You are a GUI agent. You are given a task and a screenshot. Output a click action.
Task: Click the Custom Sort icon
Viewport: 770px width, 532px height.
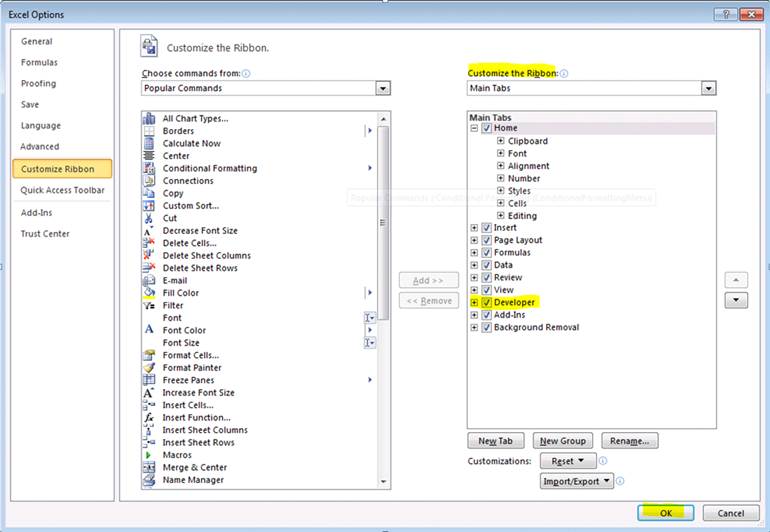pos(149,205)
